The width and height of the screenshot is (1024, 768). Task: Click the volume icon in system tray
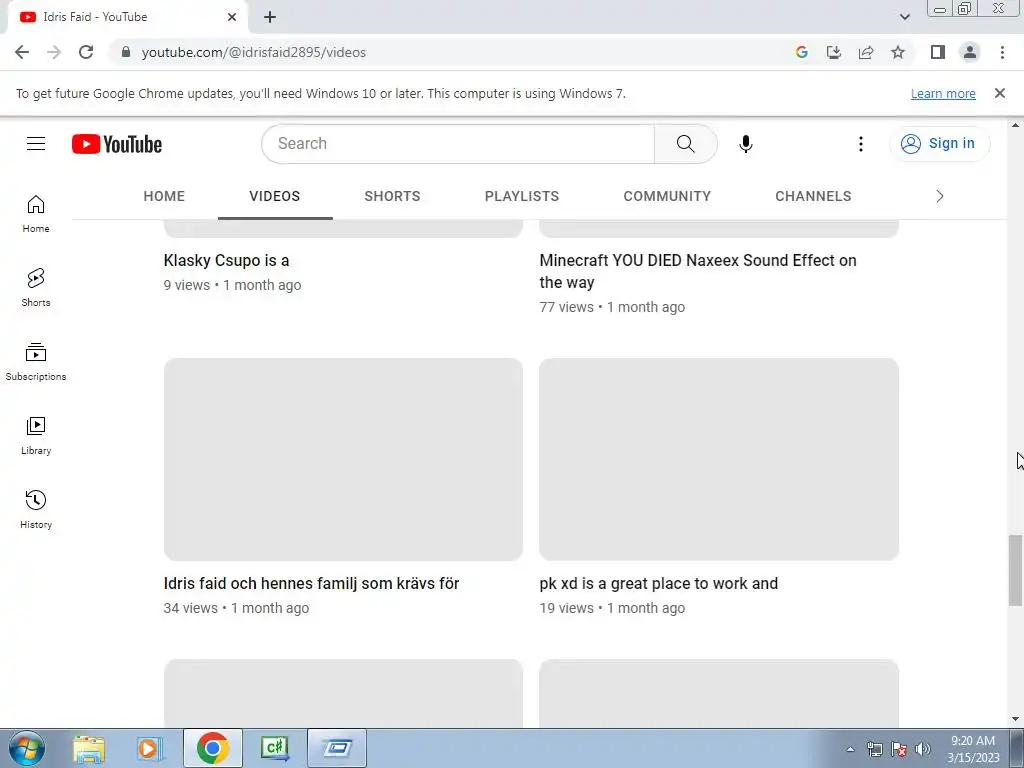923,749
